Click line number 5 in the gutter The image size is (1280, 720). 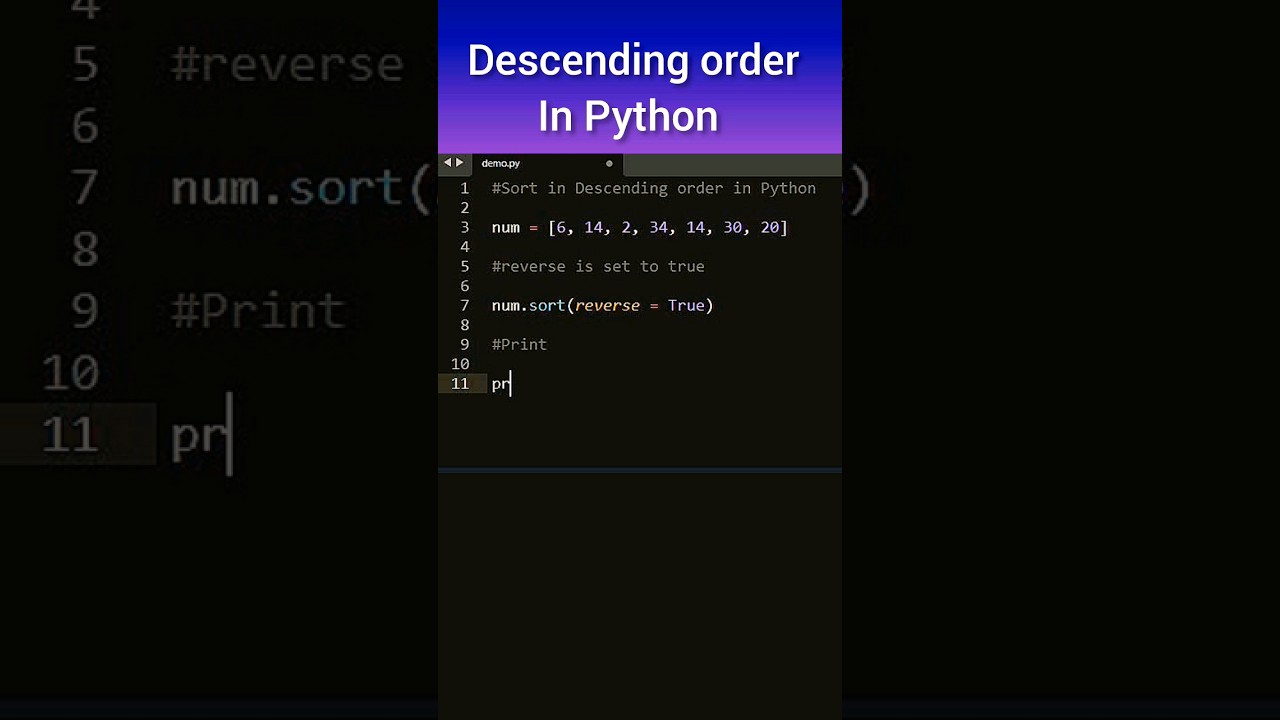[465, 266]
